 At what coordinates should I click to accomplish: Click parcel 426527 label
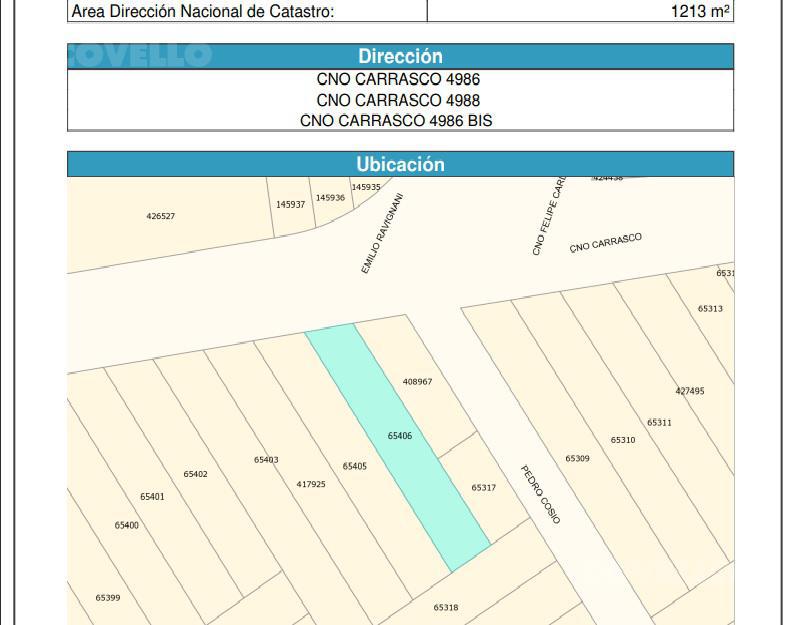pyautogui.click(x=160, y=216)
